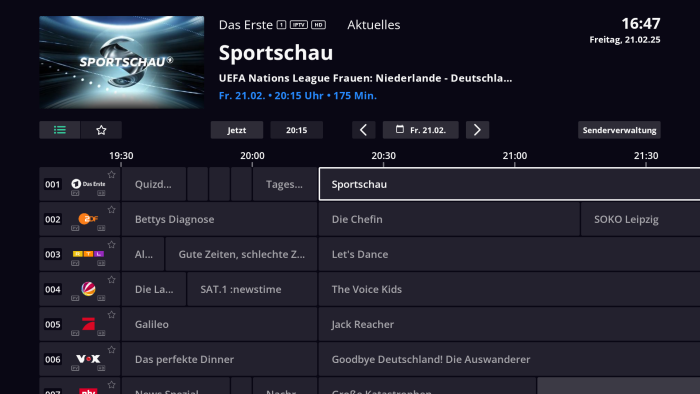Viewport: 700px width, 394px height.
Task: Click the HD badge beside Das Erste
Action: [318, 25]
